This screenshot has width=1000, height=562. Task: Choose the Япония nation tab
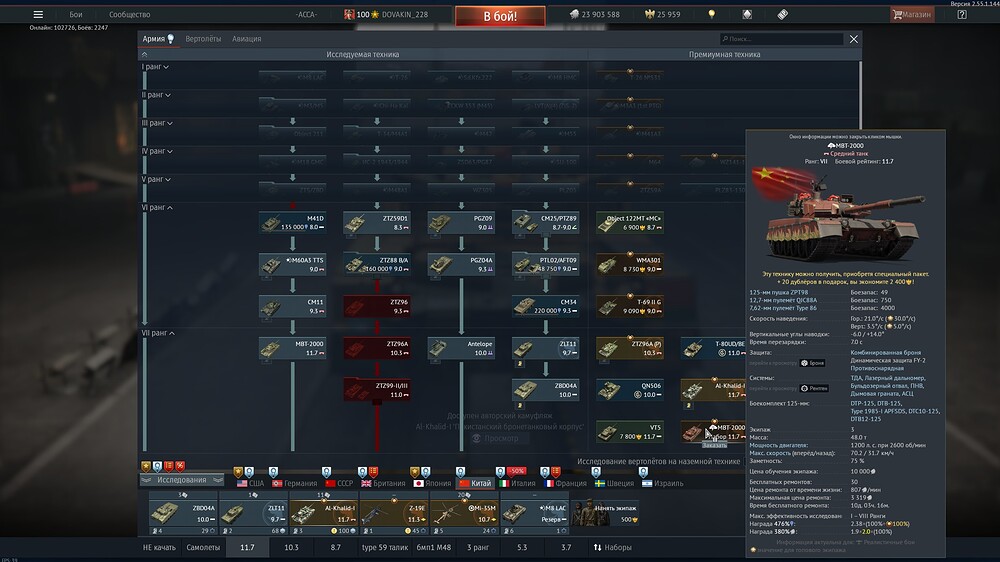click(432, 483)
